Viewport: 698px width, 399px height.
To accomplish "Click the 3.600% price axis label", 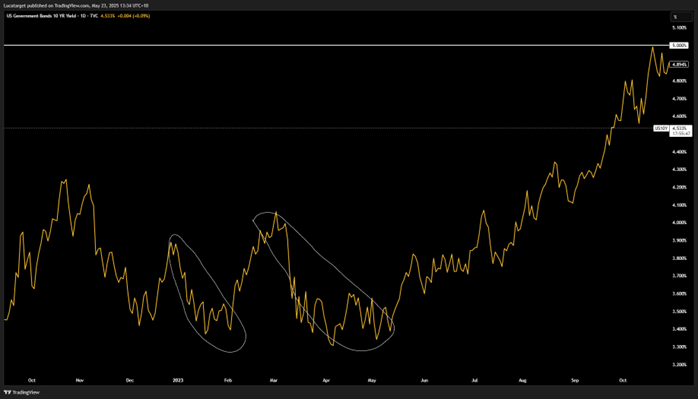I will pyautogui.click(x=679, y=293).
